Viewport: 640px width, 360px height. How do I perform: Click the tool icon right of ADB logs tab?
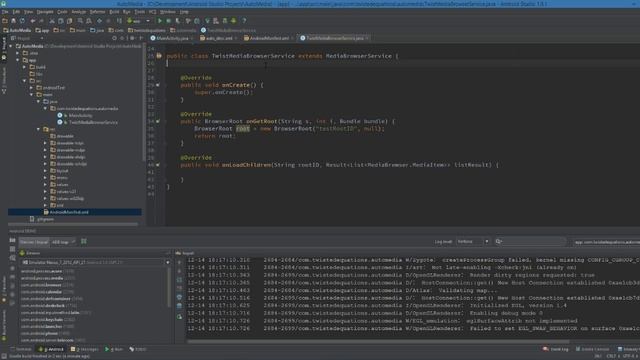click(x=84, y=242)
